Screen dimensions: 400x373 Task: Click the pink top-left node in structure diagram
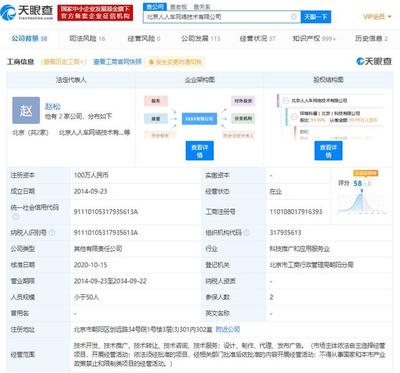pyautogui.click(x=156, y=101)
